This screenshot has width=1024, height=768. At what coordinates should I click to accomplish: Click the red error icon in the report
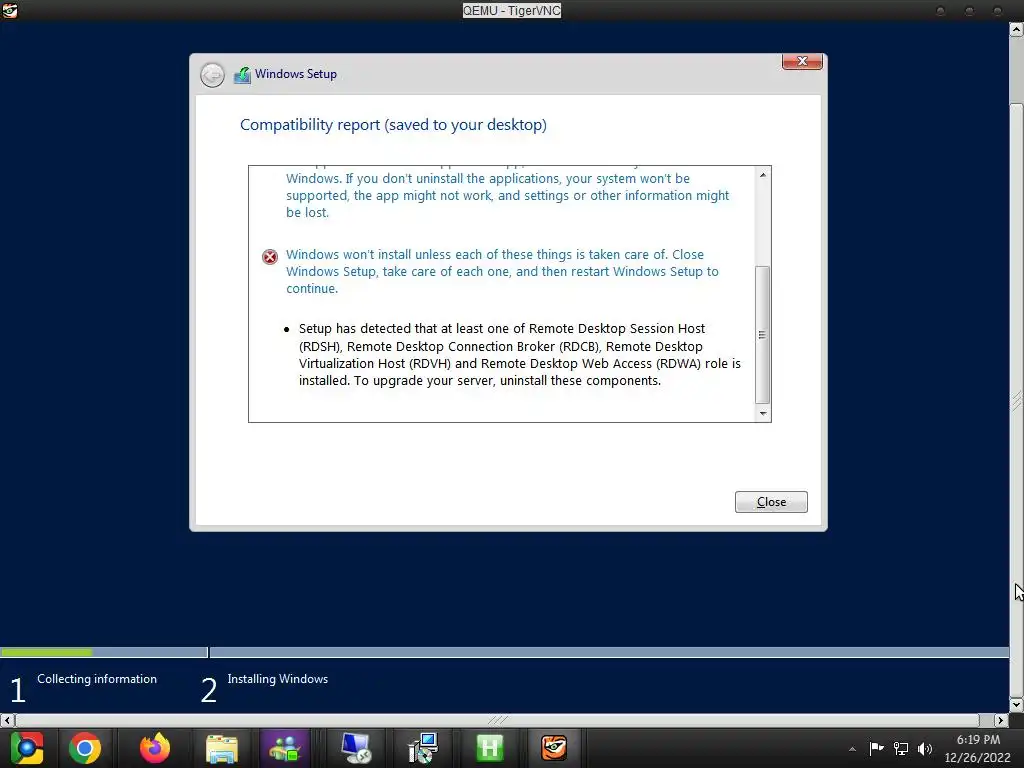point(270,257)
